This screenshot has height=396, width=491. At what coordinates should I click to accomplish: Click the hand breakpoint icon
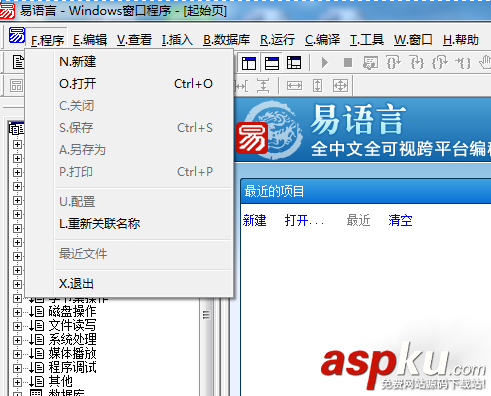[x=485, y=62]
